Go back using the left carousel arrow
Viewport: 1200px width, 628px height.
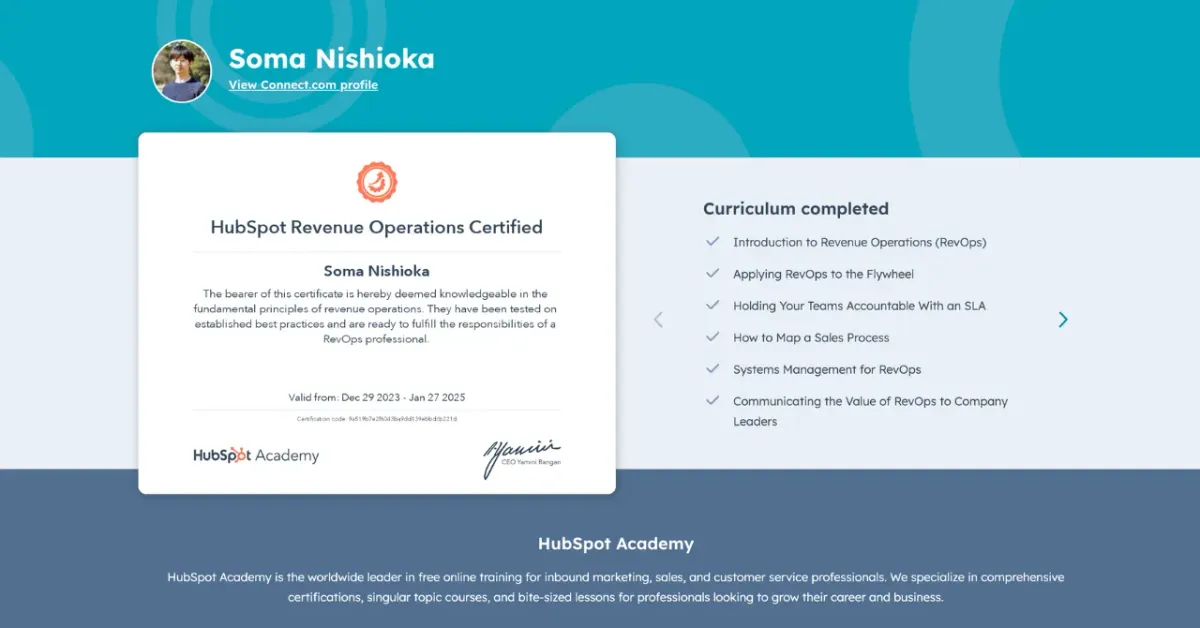tap(658, 319)
